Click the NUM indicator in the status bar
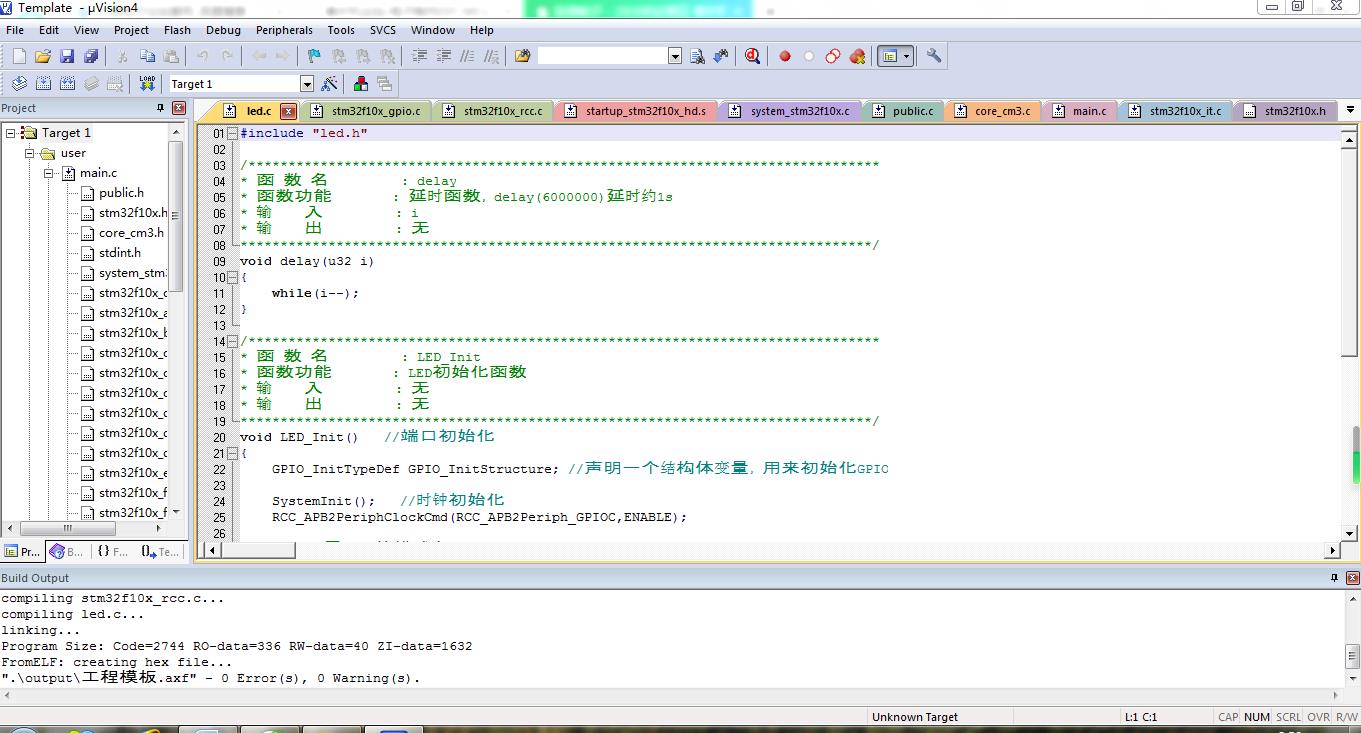The height and width of the screenshot is (733, 1361). pos(1257,717)
